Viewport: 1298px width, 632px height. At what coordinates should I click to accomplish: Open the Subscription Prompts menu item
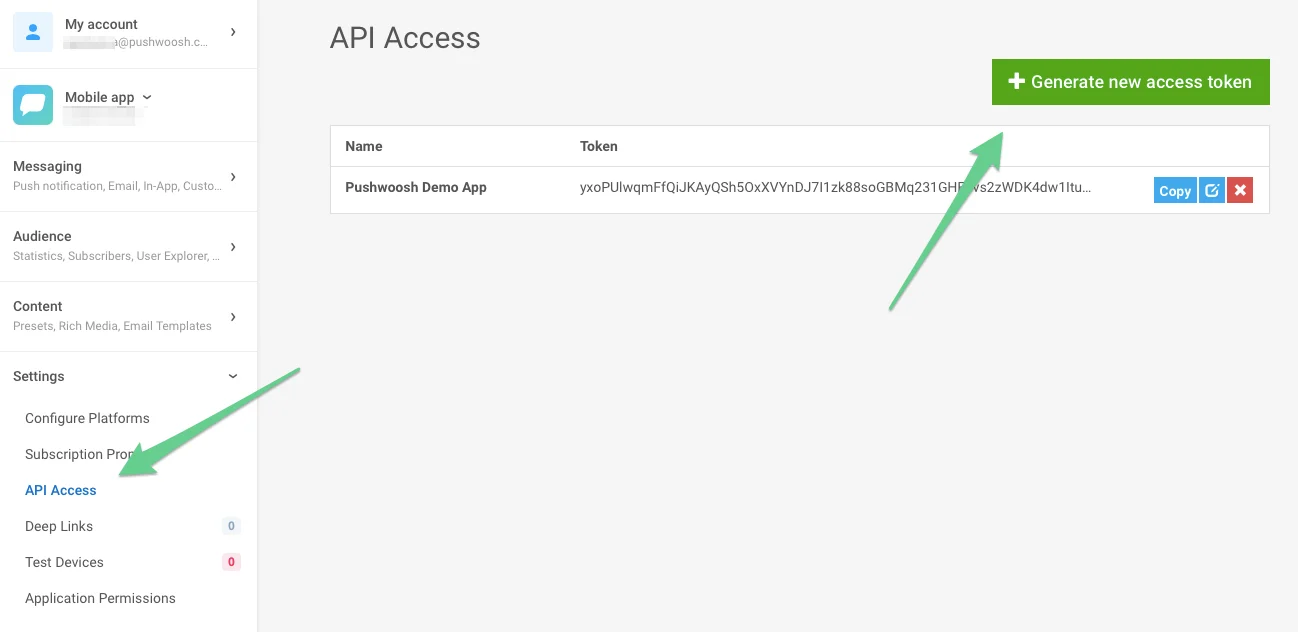(x=70, y=454)
